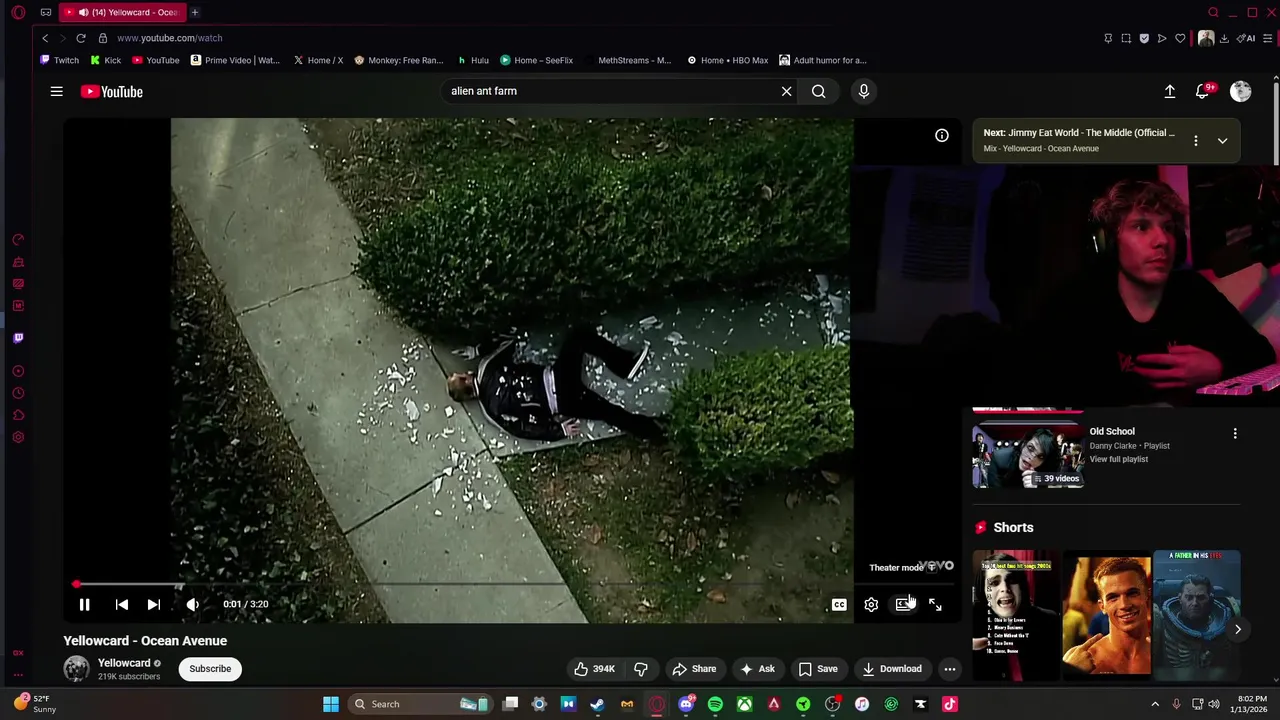Open the video info card icon

(942, 135)
